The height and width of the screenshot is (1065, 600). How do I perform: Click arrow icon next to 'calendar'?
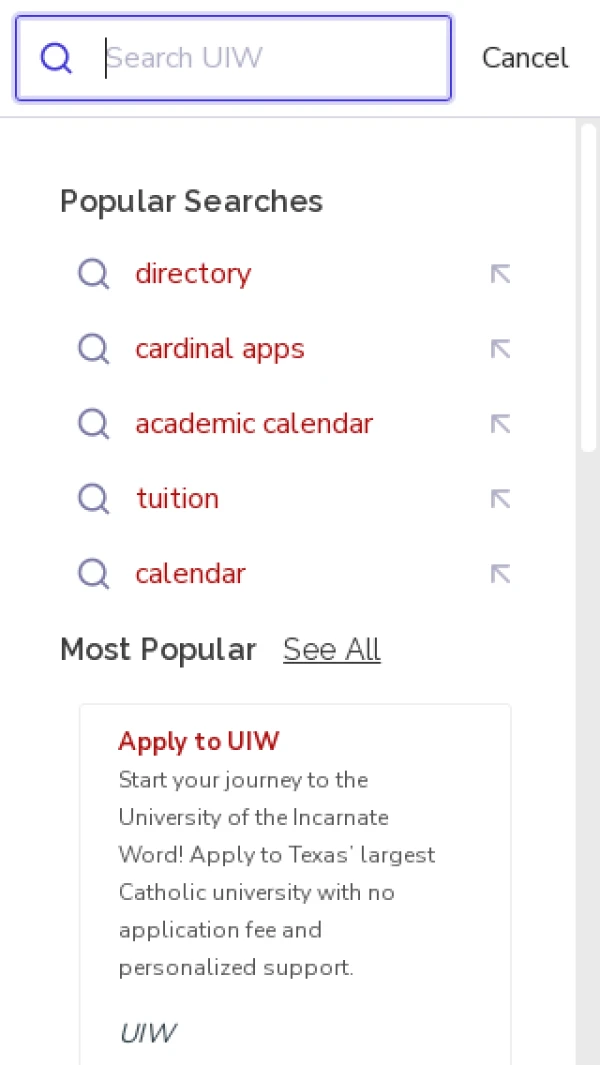(x=500, y=573)
